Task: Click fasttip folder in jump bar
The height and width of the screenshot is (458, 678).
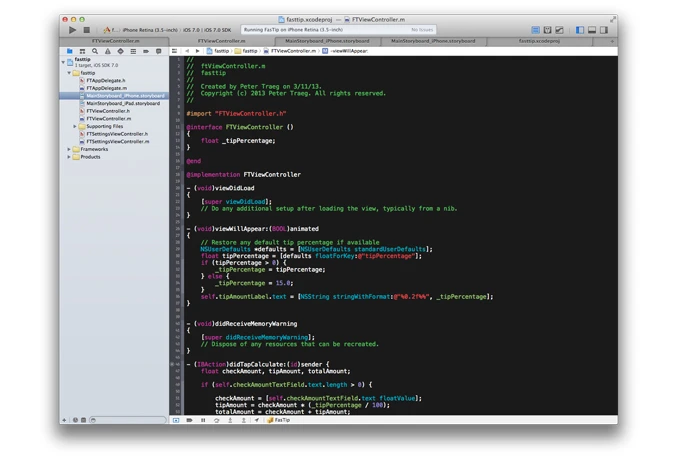Action: [x=246, y=51]
